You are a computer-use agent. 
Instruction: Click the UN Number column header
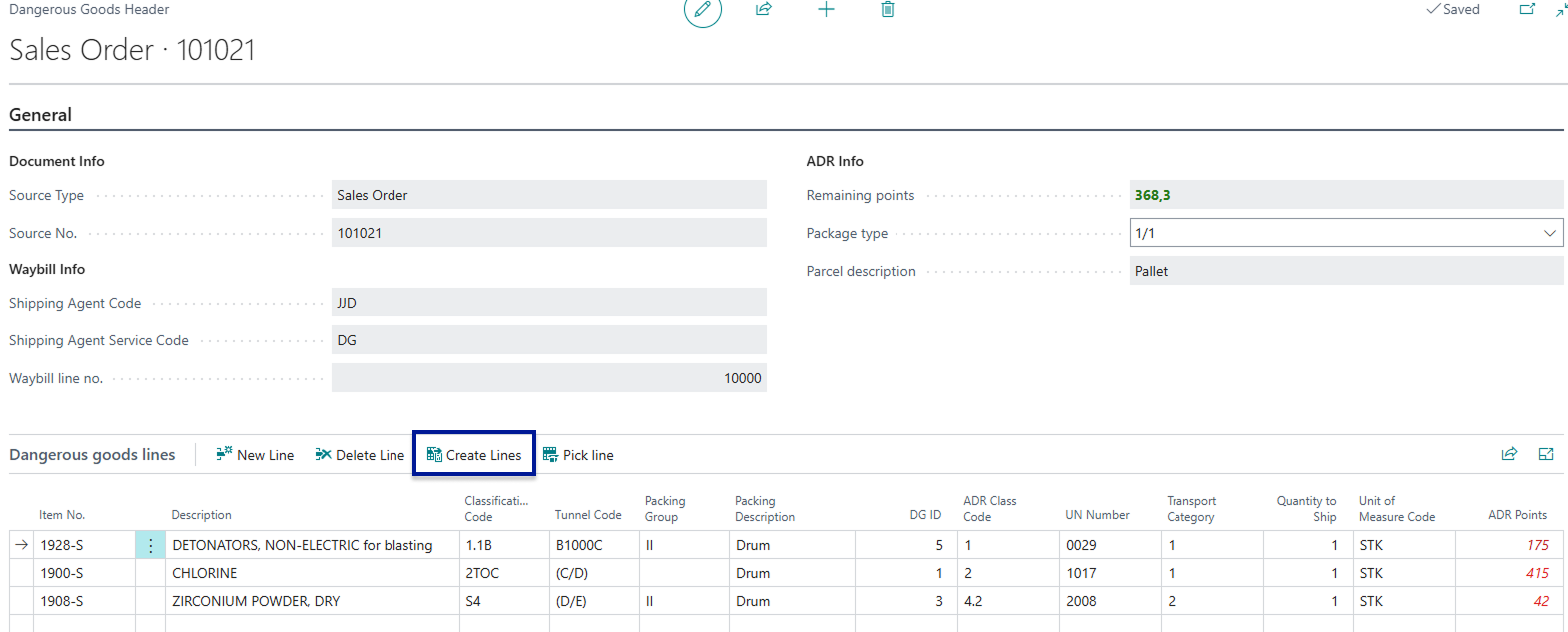pyautogui.click(x=1097, y=515)
